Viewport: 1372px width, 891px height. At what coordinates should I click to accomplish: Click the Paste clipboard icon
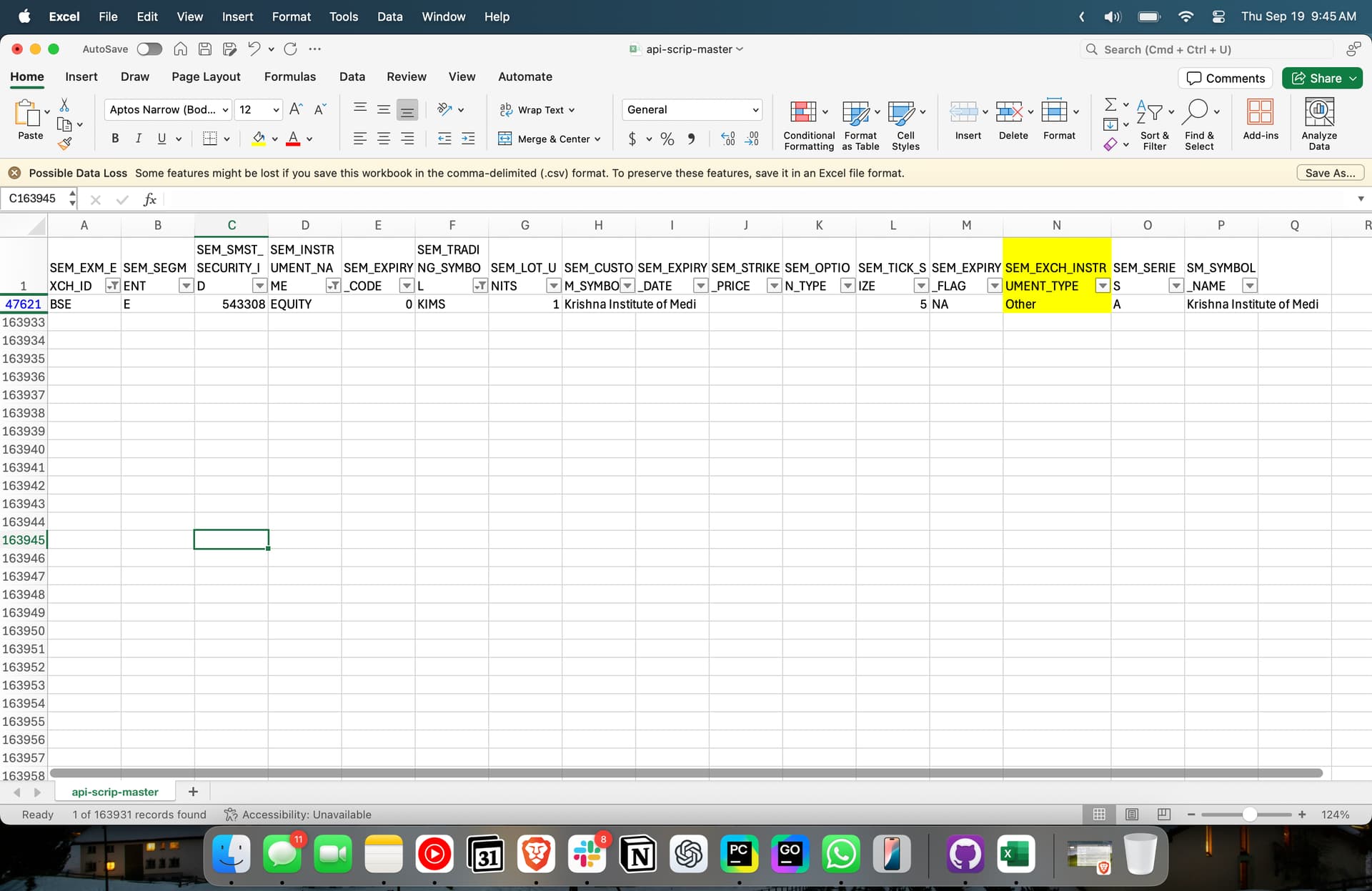26,113
